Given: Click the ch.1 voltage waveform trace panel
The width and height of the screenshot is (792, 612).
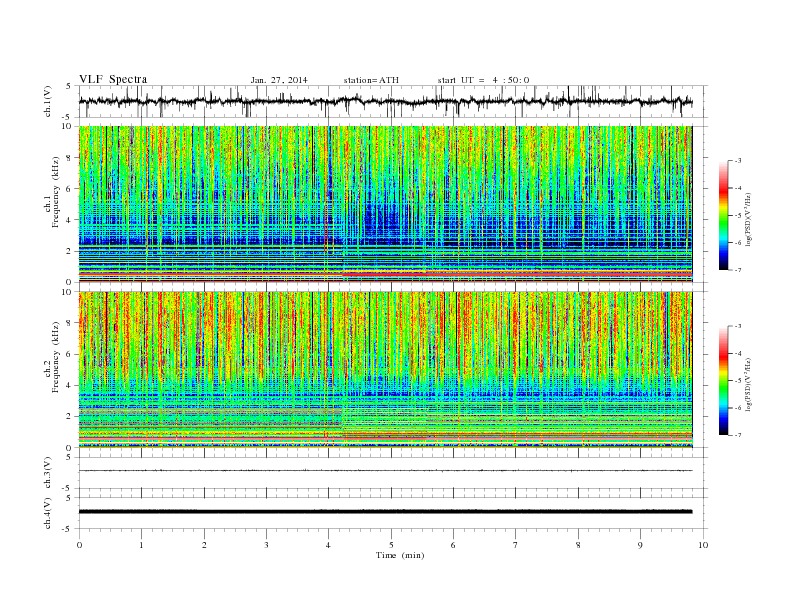Looking at the screenshot, I should click(393, 101).
